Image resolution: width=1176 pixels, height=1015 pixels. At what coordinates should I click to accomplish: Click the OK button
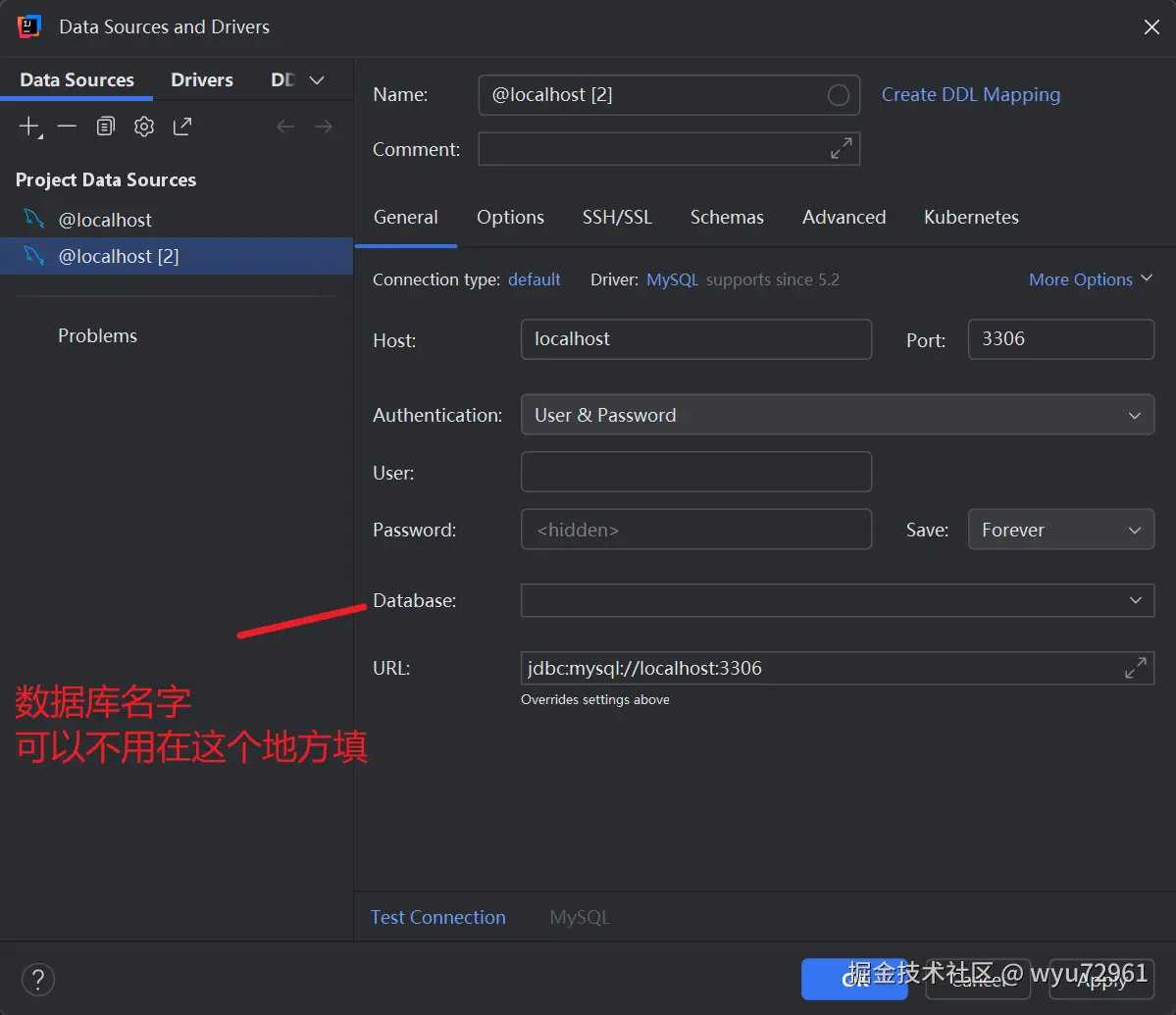pyautogui.click(x=854, y=979)
